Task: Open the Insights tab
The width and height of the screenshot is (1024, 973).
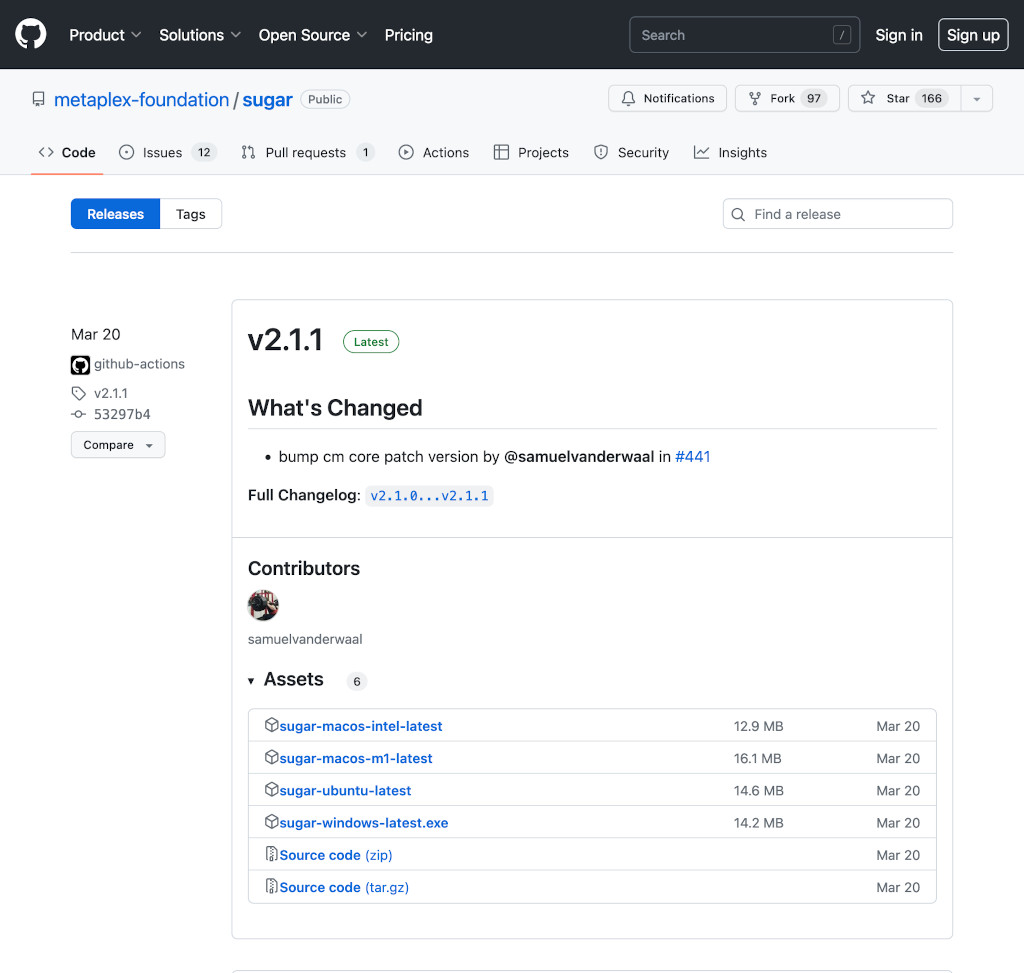Action: (x=730, y=152)
